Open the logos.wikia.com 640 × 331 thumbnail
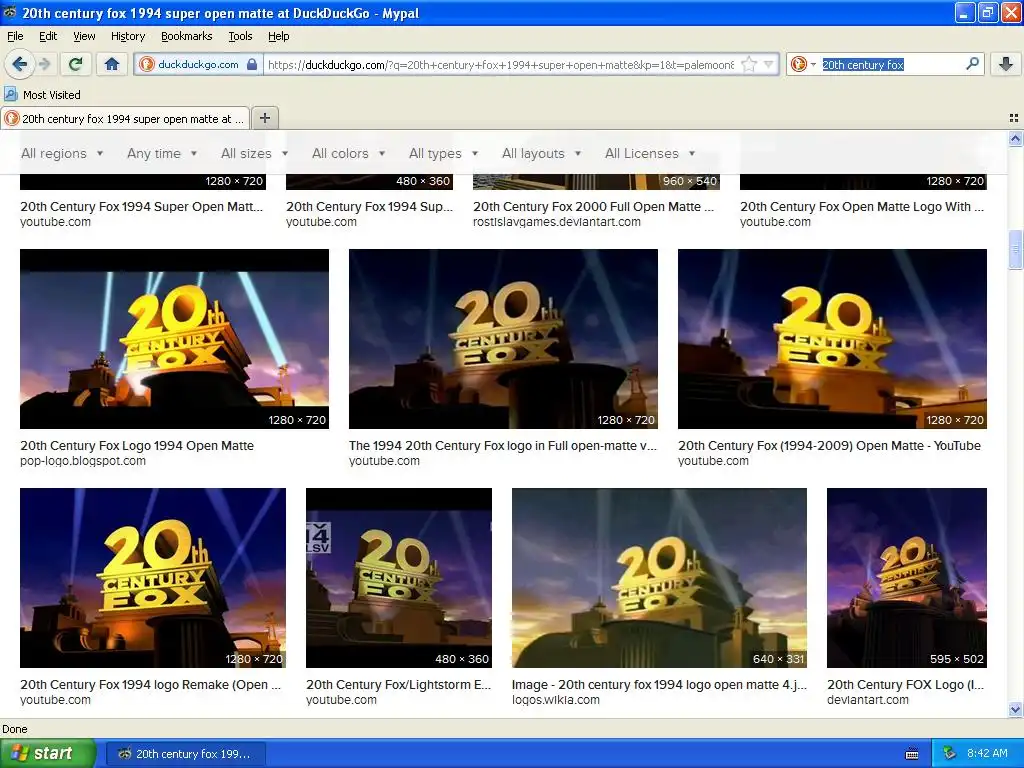 click(x=659, y=578)
